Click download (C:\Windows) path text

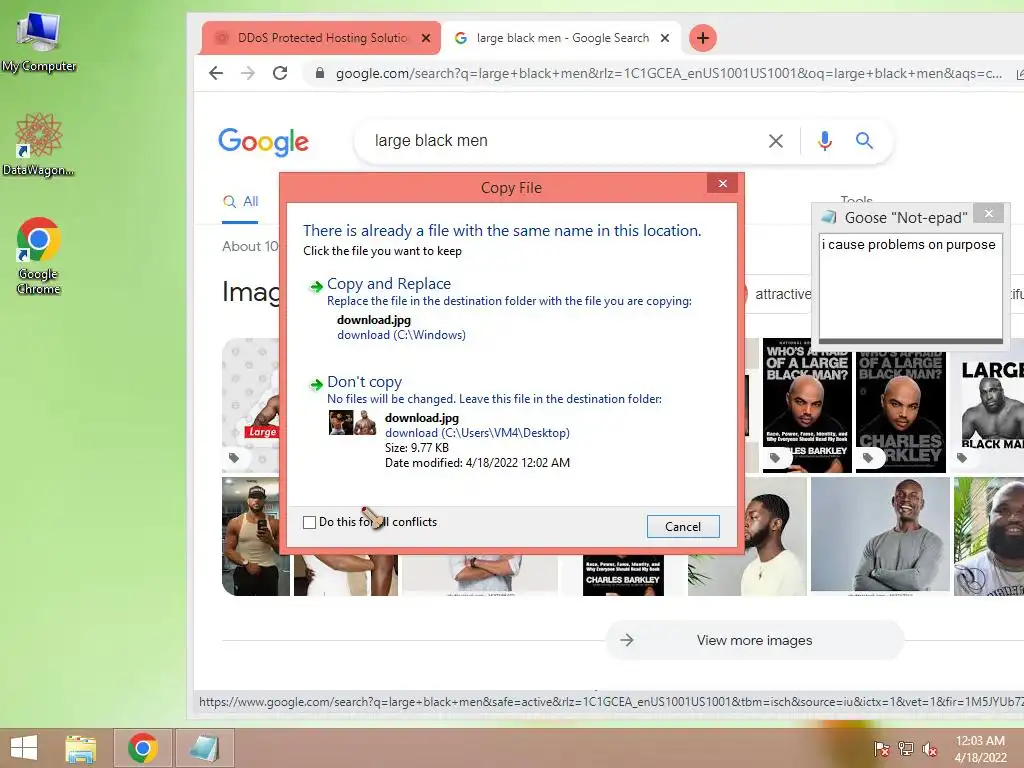coord(401,335)
